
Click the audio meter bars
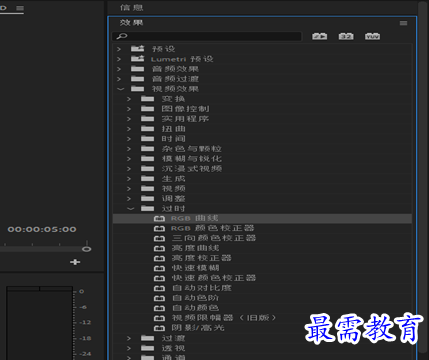tap(39, 323)
